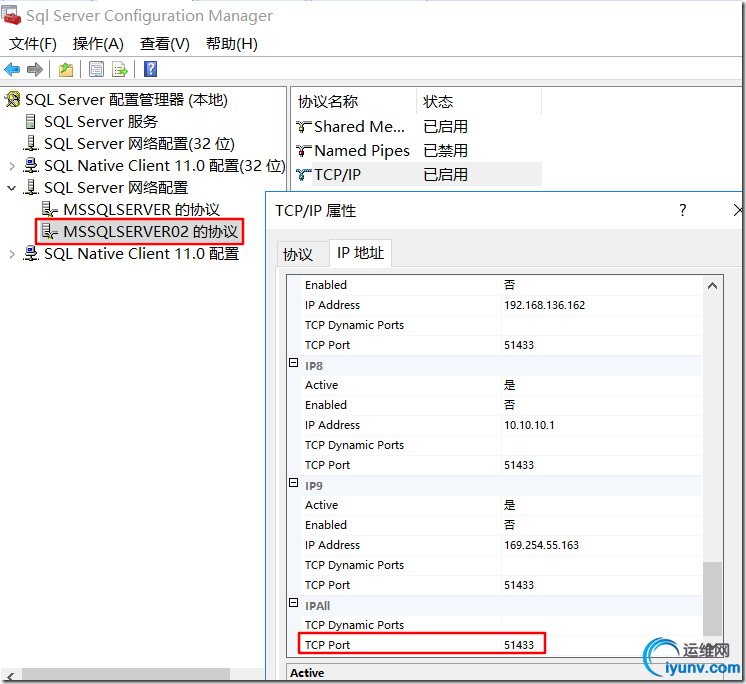The height and width of the screenshot is (684, 746).
Task: Click the SQL Server Configuration Manager root icon
Action: pyautogui.click(x=13, y=99)
